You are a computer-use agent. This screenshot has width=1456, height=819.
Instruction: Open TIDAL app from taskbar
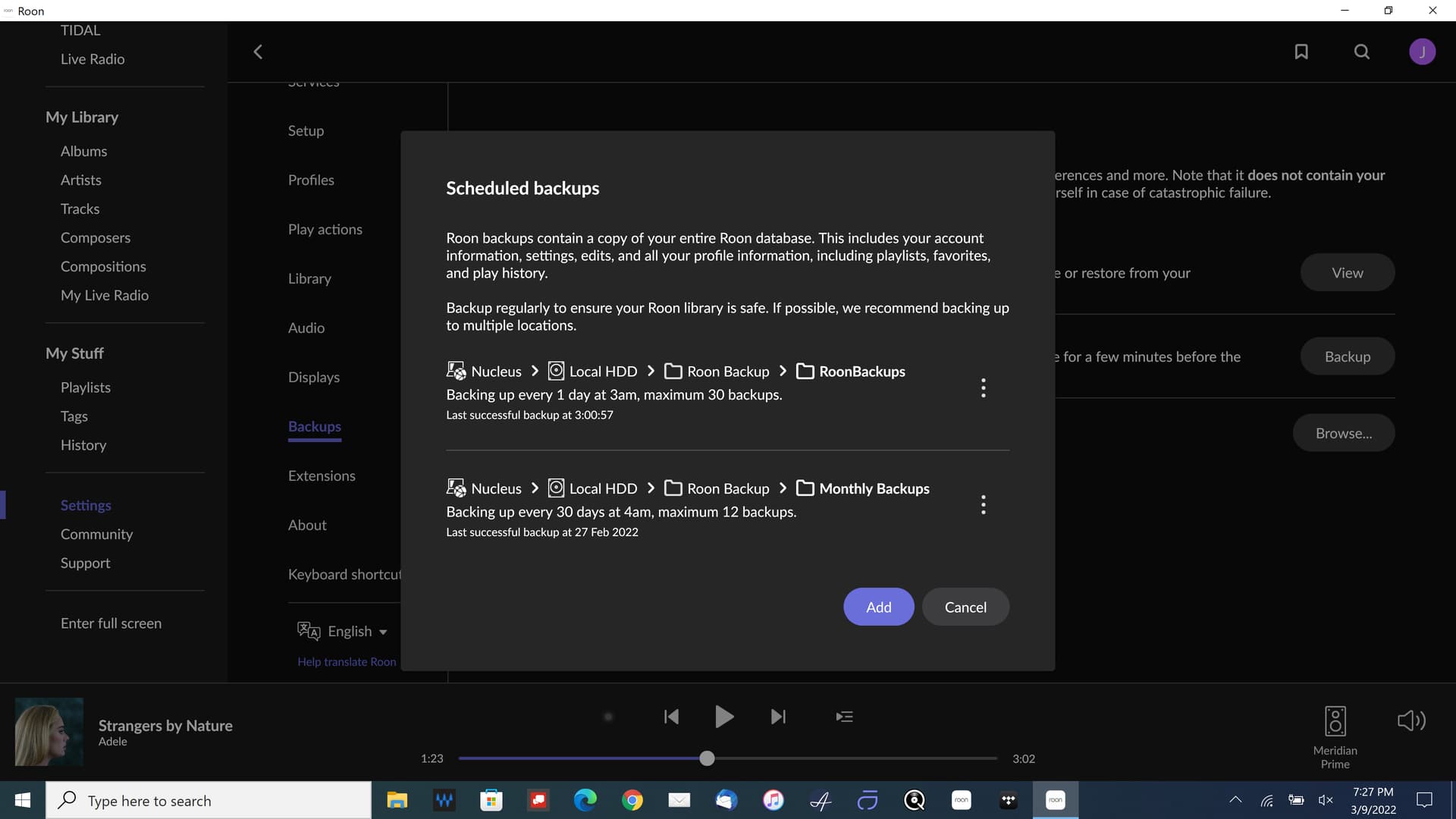[1009, 800]
